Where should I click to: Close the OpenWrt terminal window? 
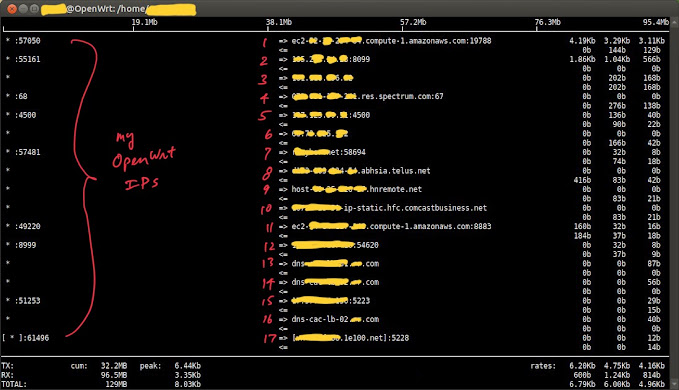[x=12, y=9]
